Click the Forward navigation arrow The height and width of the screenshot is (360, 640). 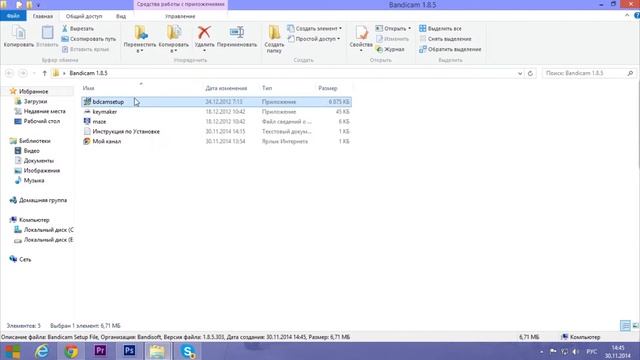pyautogui.click(x=23, y=73)
